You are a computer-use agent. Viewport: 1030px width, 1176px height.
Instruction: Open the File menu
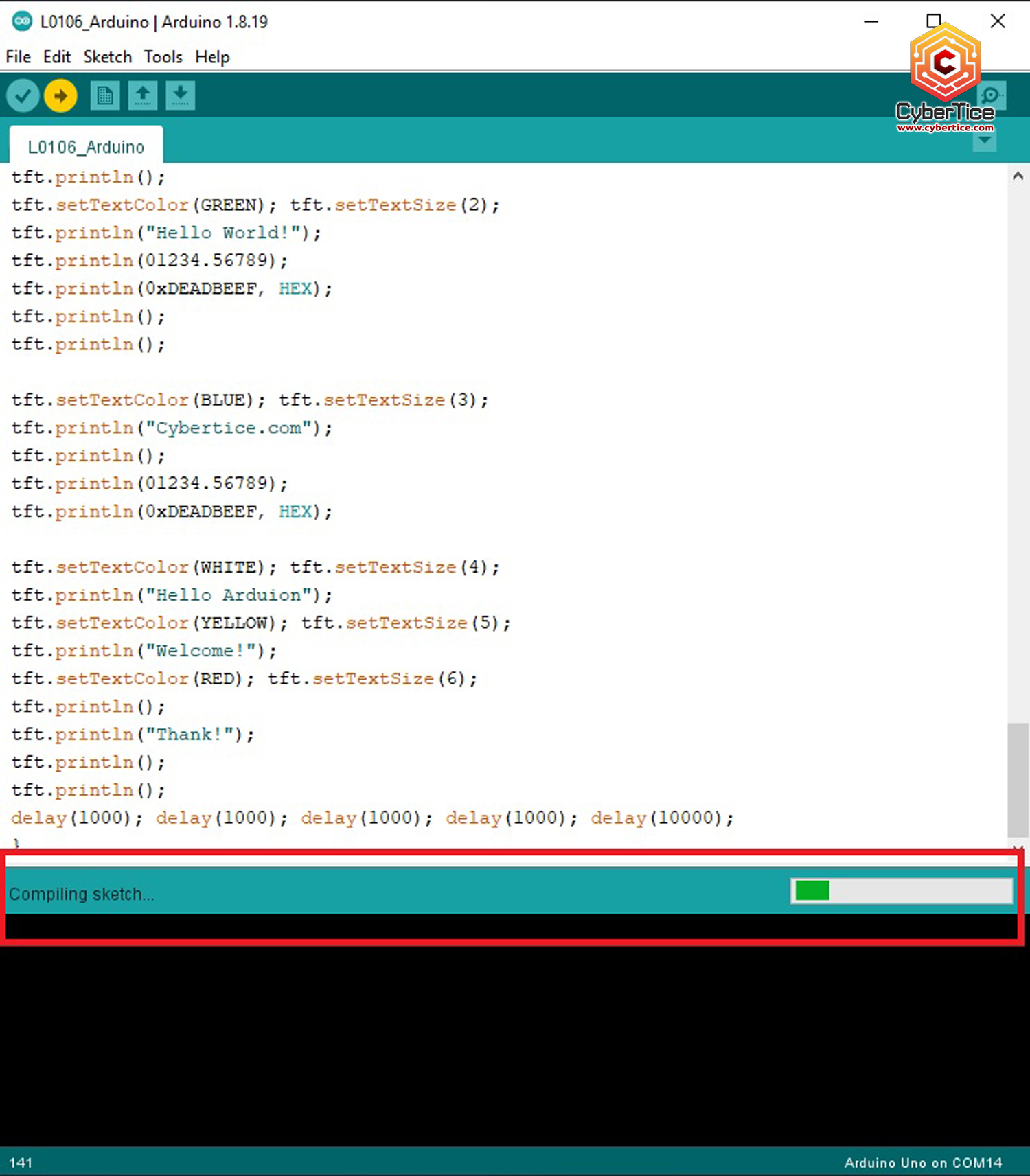coord(19,57)
